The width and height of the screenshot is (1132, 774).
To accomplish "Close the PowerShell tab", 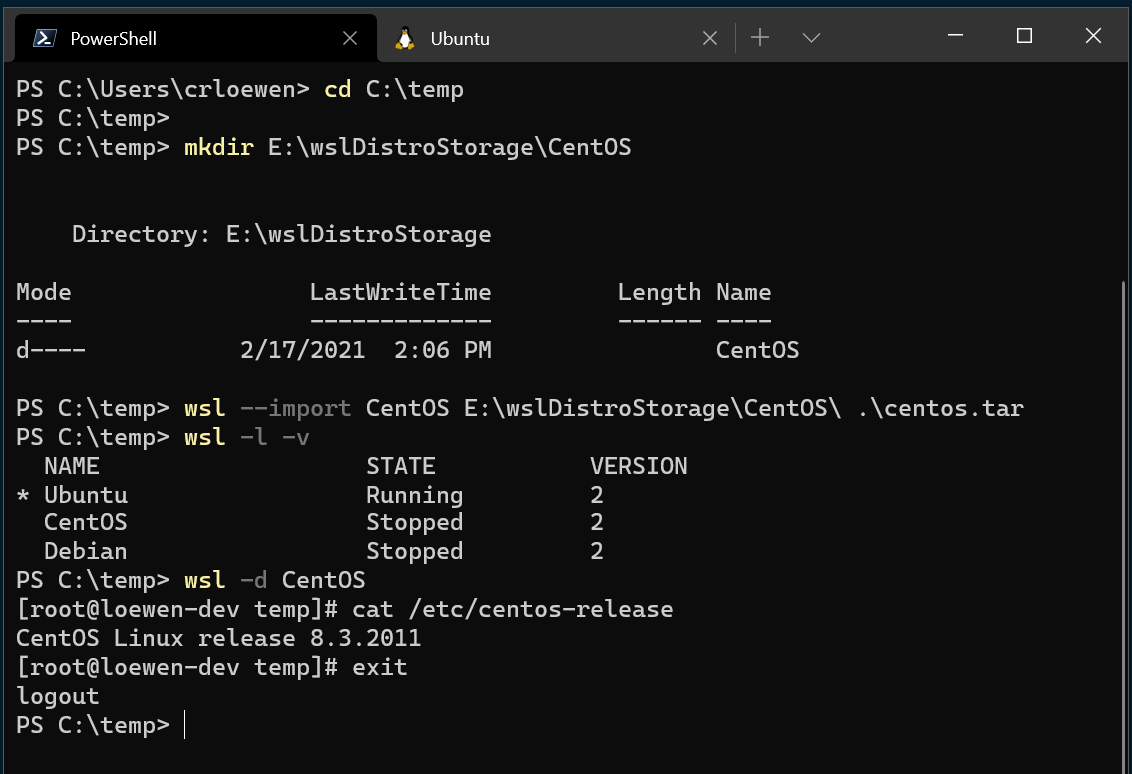I will [x=350, y=37].
